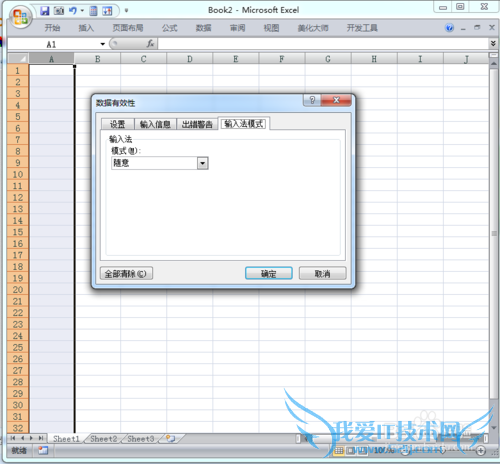
Task: Click the calculator icon in quick access toolbar
Action: (94, 11)
